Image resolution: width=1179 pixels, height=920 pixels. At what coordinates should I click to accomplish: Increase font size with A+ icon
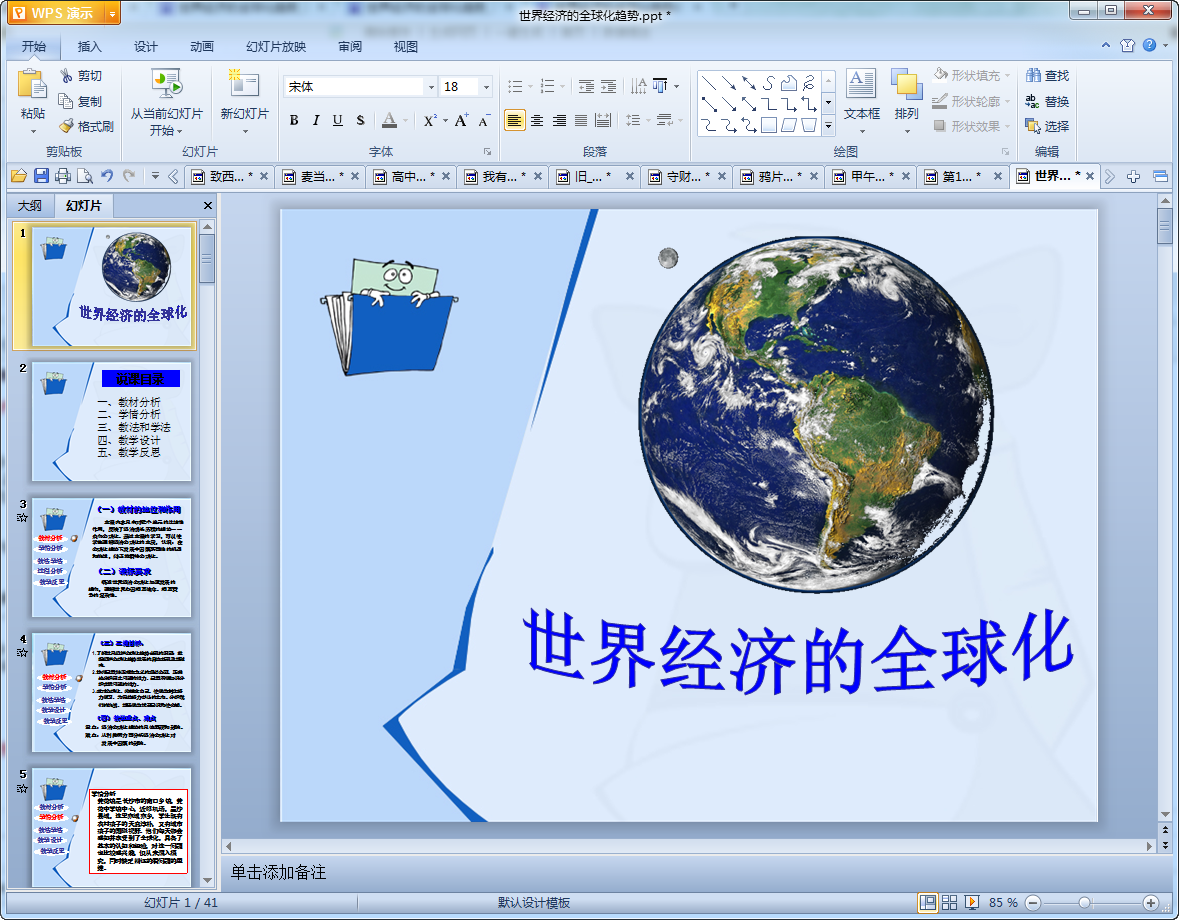point(461,120)
